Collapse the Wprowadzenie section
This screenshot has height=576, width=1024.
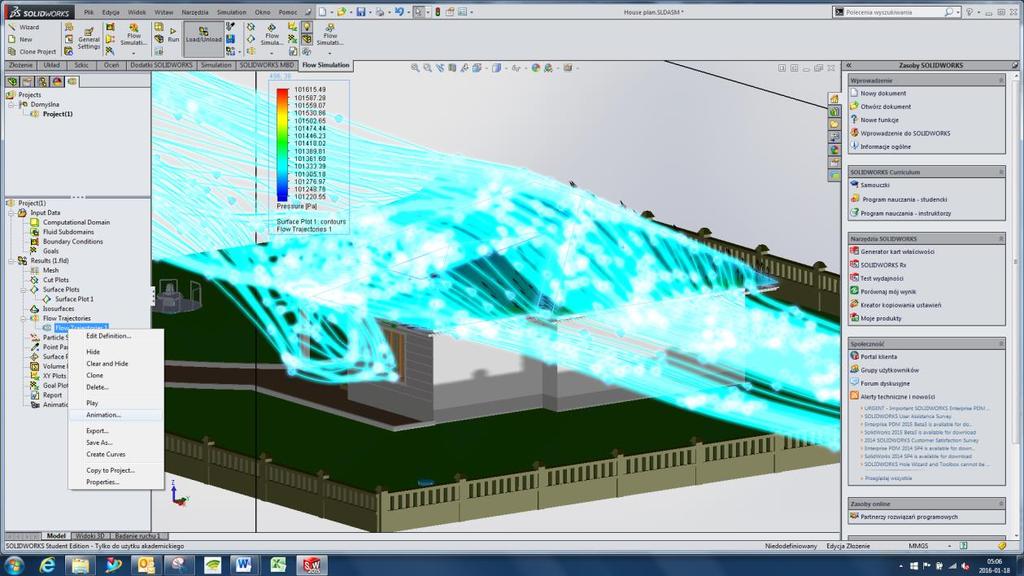(1000, 80)
